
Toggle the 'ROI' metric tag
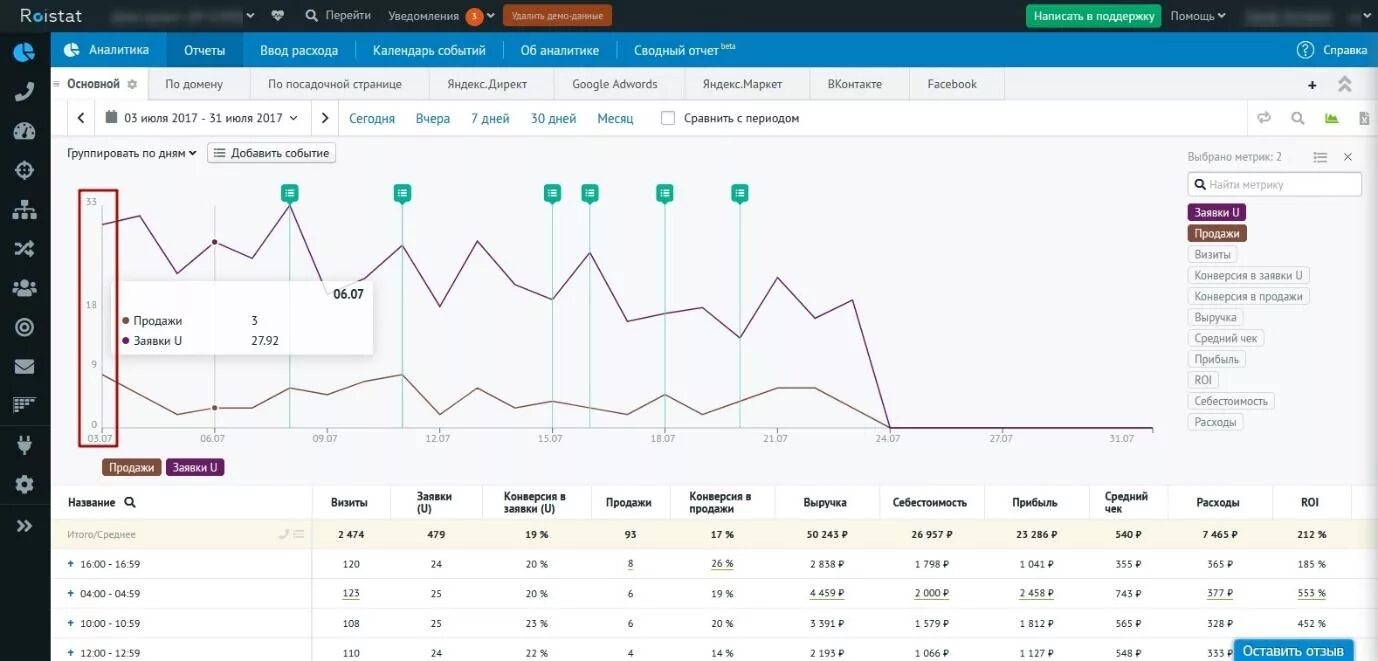[1203, 380]
